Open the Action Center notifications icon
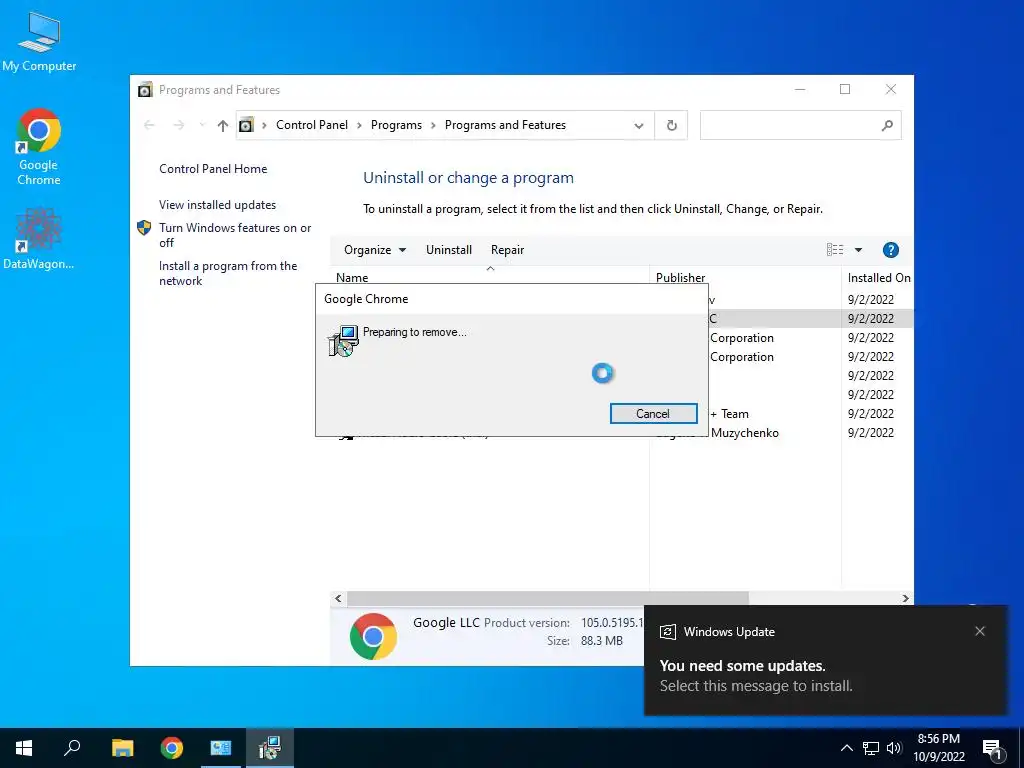 pyautogui.click(x=993, y=748)
